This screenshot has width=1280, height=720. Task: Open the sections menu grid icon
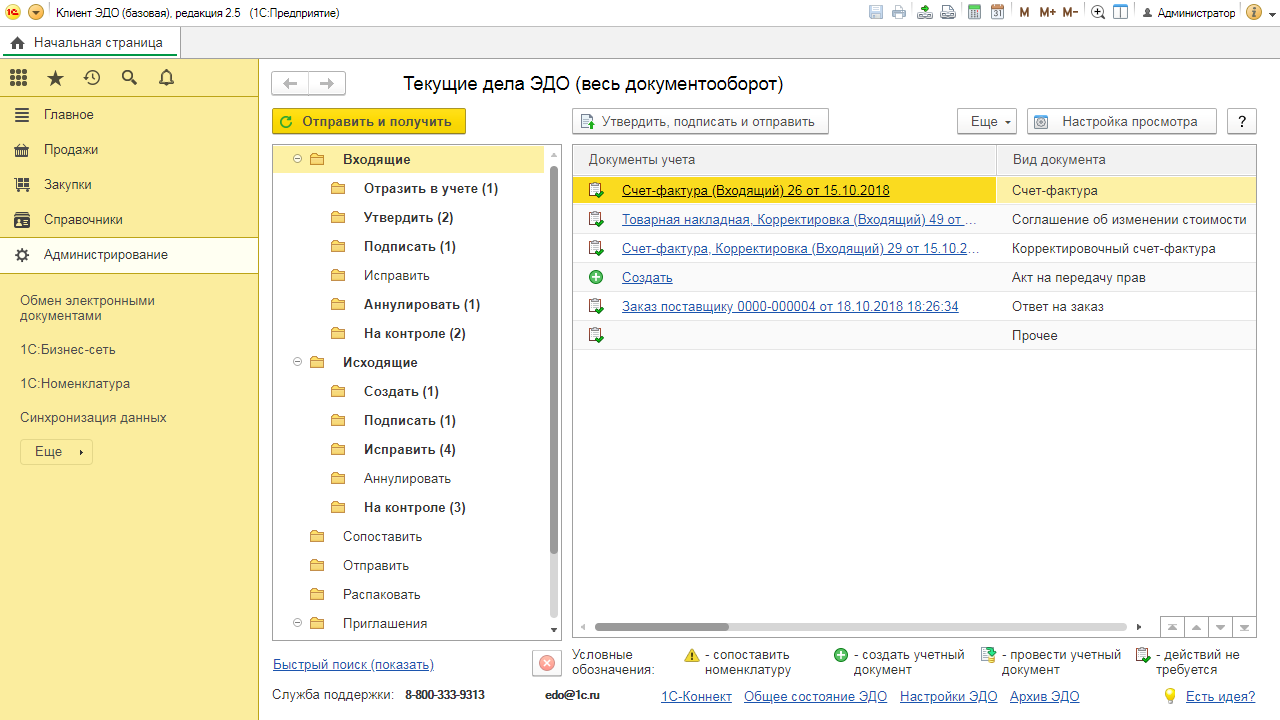[18, 78]
